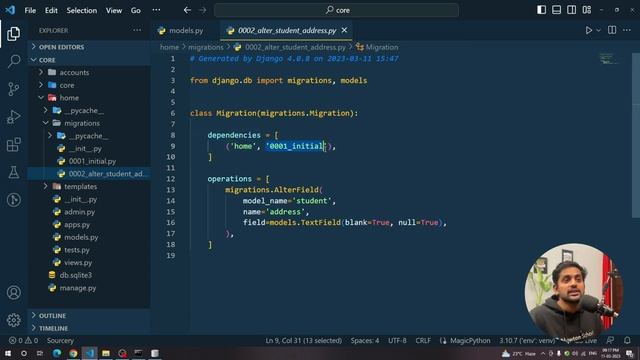Open Google Chrome from taskbar
Image resolution: width=640 pixels, height=360 pixels.
click(x=73, y=353)
